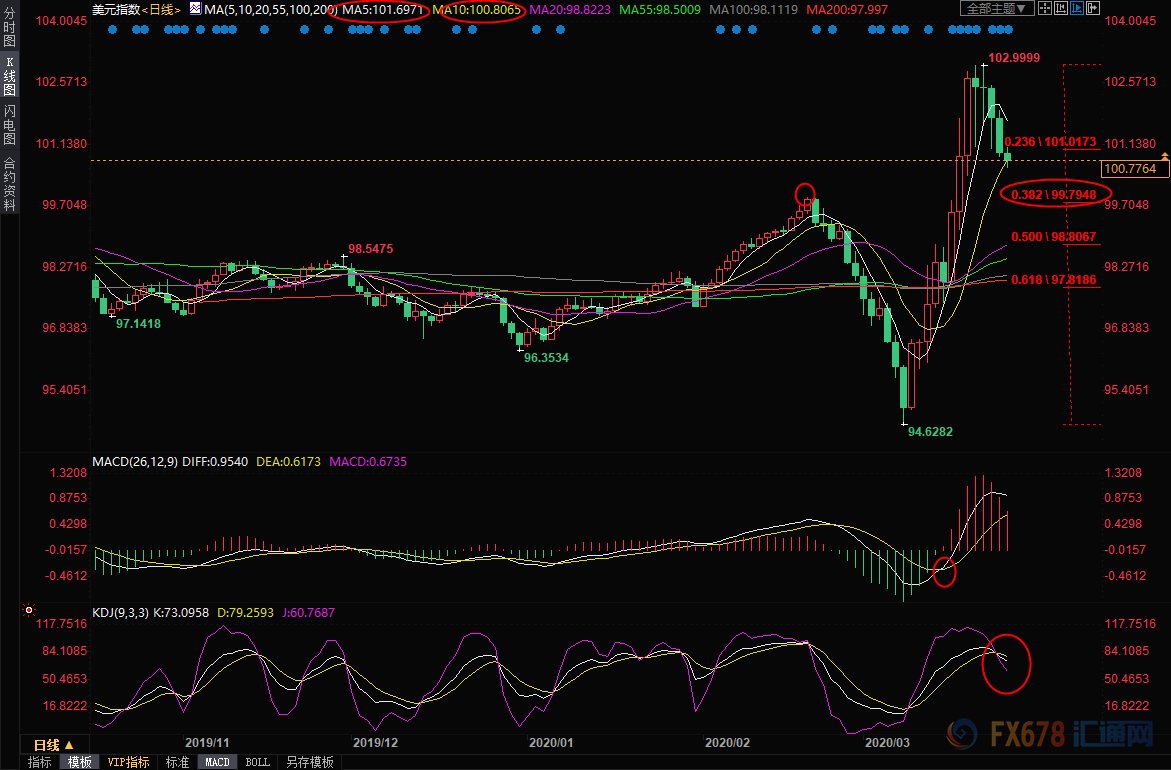Viewport: 1171px width, 770px height.
Task: Click the 0.382 Fibonacci retracement level label
Action: click(1054, 193)
